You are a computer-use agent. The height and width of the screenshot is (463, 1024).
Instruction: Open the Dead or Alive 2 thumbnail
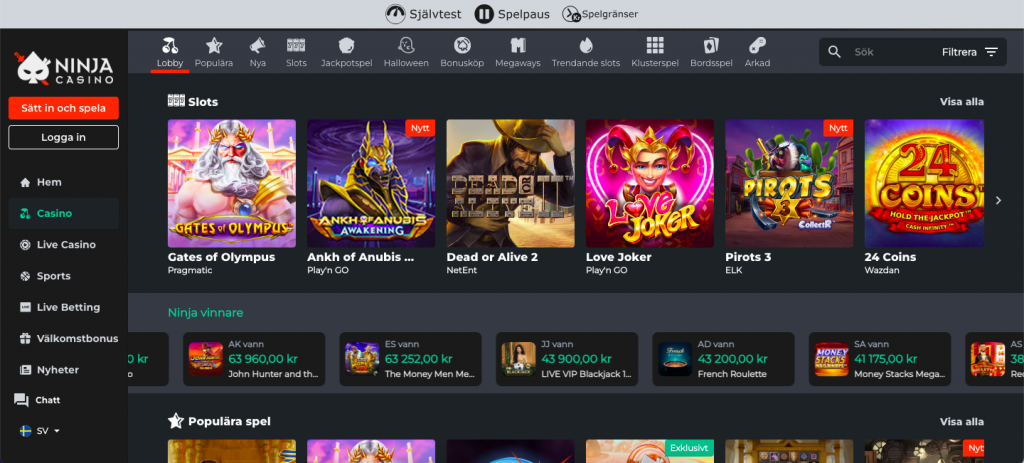click(x=511, y=184)
